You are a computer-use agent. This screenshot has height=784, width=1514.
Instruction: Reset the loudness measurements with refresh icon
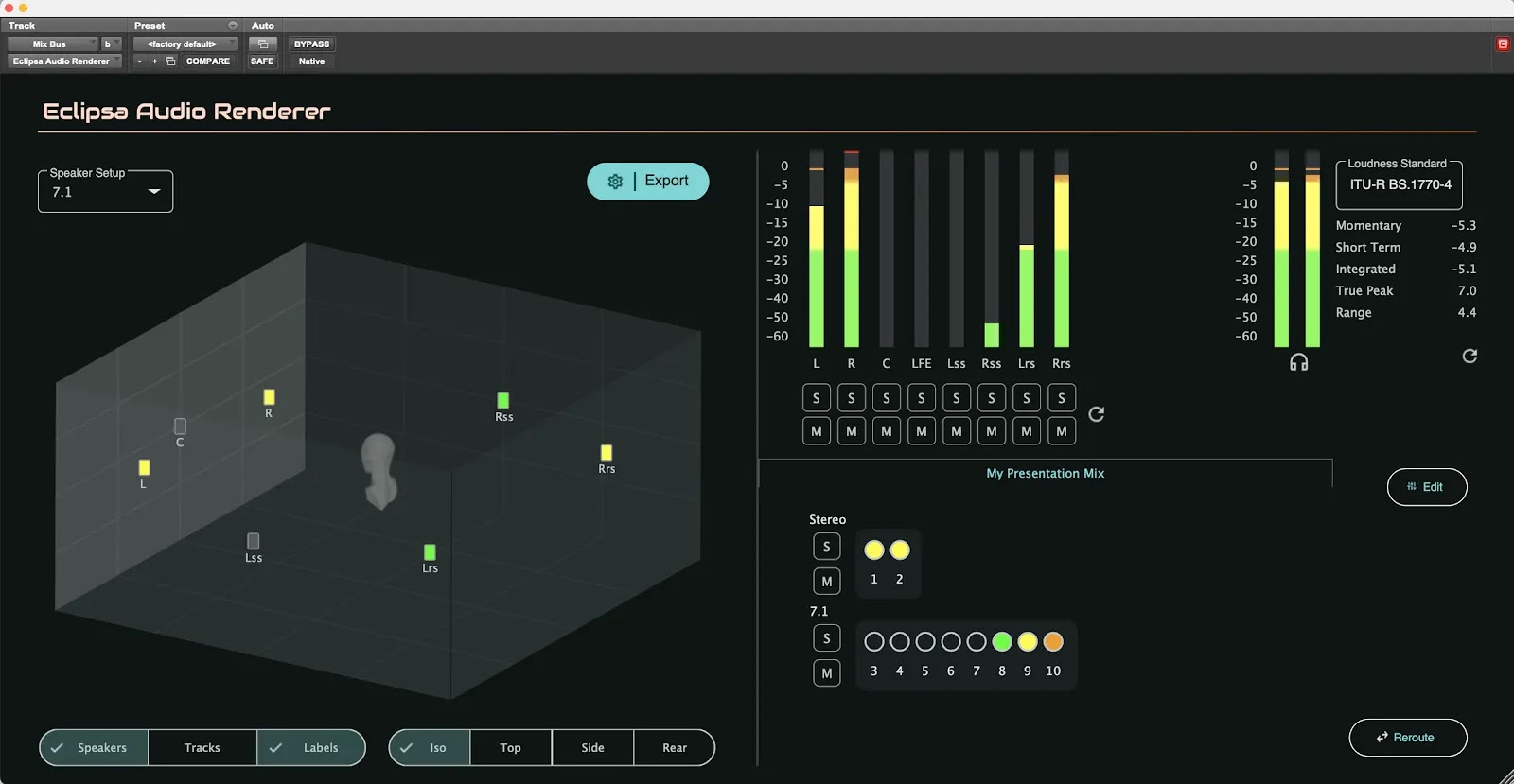point(1470,357)
